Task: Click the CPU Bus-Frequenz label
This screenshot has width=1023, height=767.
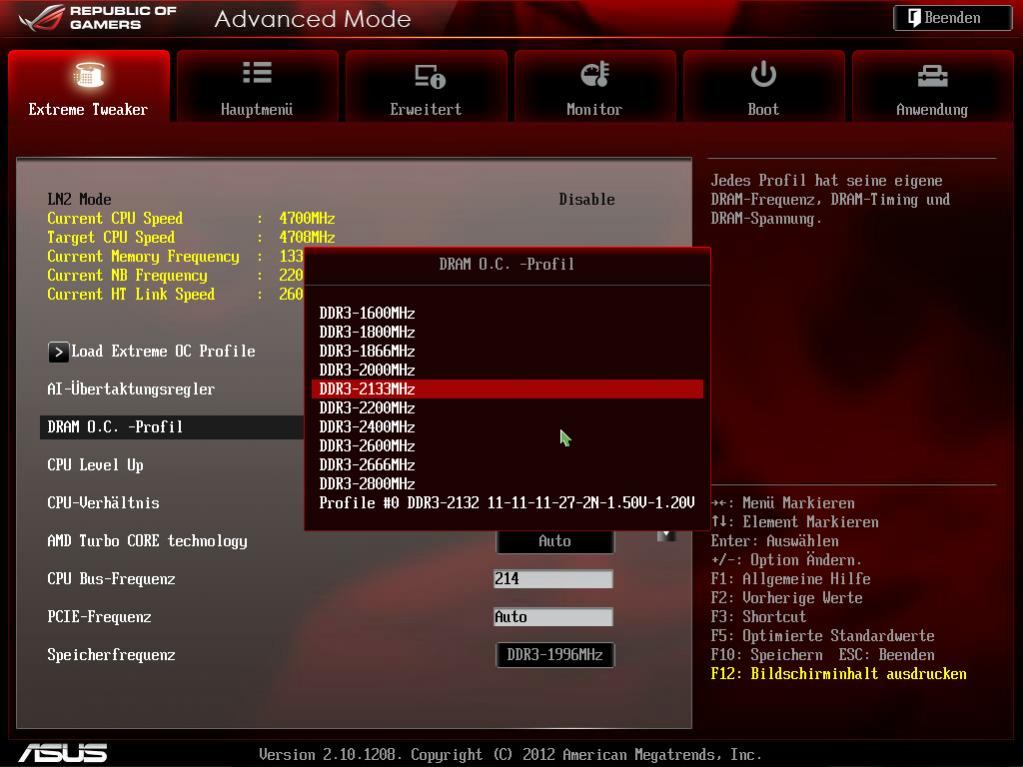Action: tap(111, 579)
